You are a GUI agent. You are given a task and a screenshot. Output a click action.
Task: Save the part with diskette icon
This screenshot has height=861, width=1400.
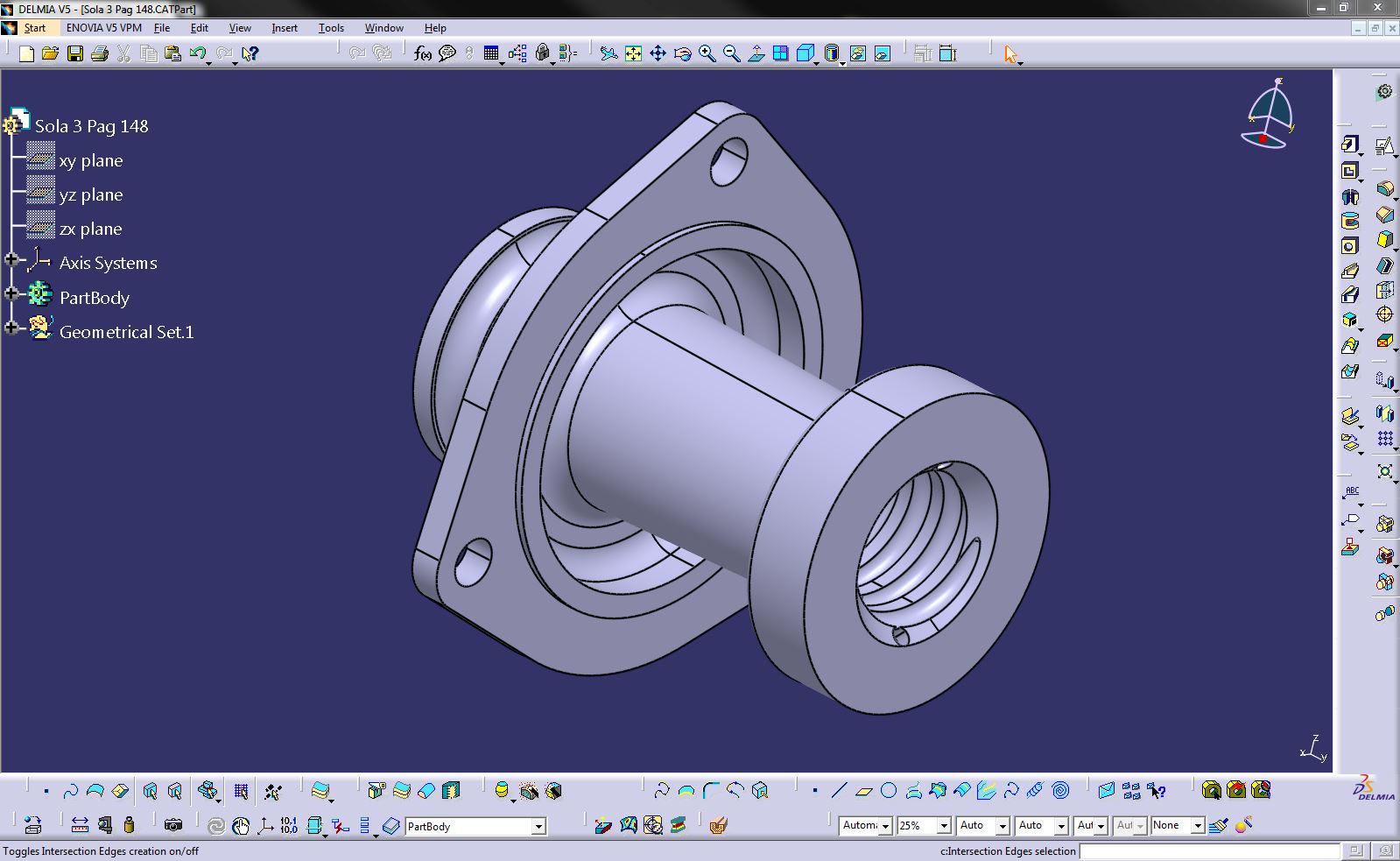(75, 54)
